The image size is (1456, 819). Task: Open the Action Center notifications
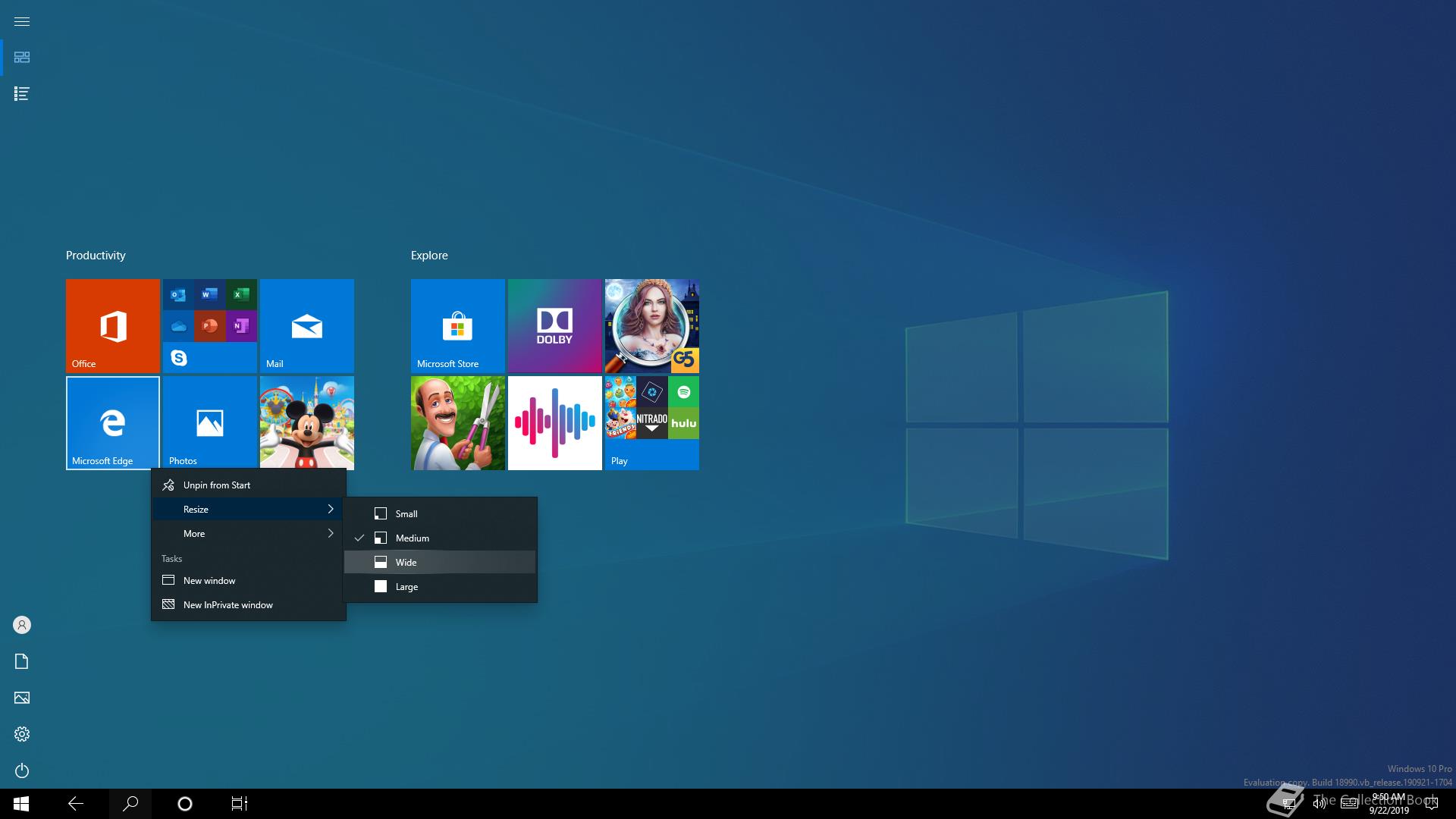point(1431,804)
